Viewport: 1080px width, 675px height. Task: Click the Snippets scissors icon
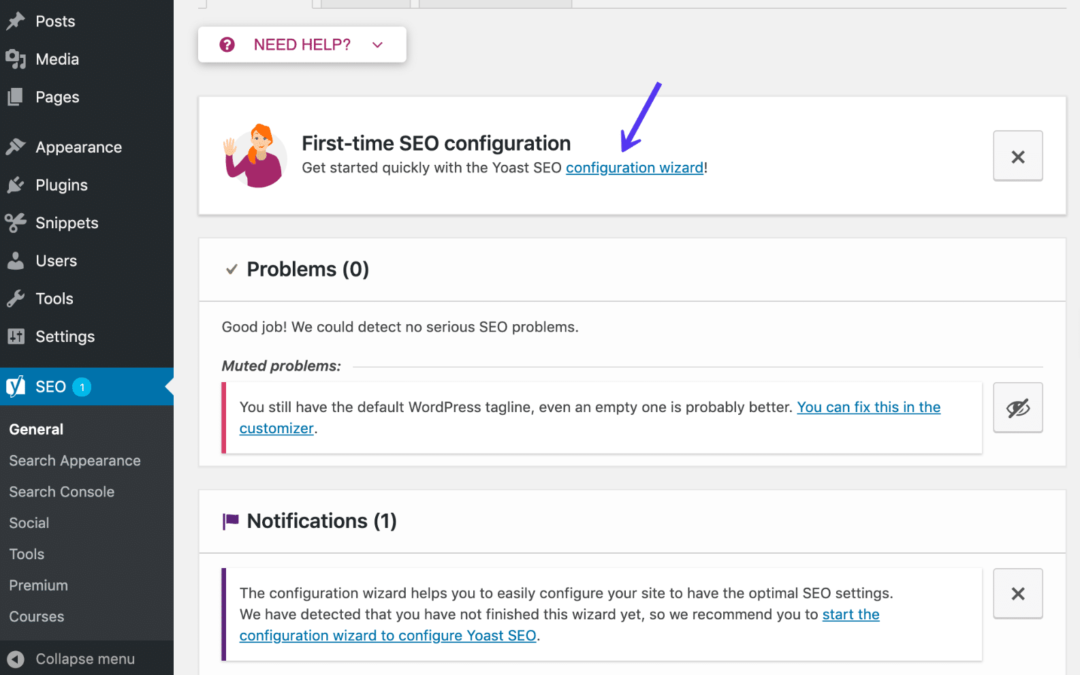click(16, 222)
